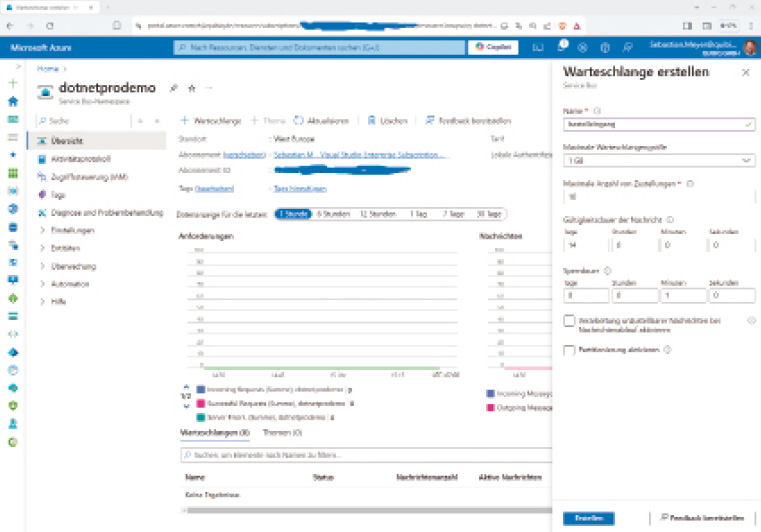The image size is (761, 532).
Task: Click info icon beside Sperrdauer
Action: point(607,271)
